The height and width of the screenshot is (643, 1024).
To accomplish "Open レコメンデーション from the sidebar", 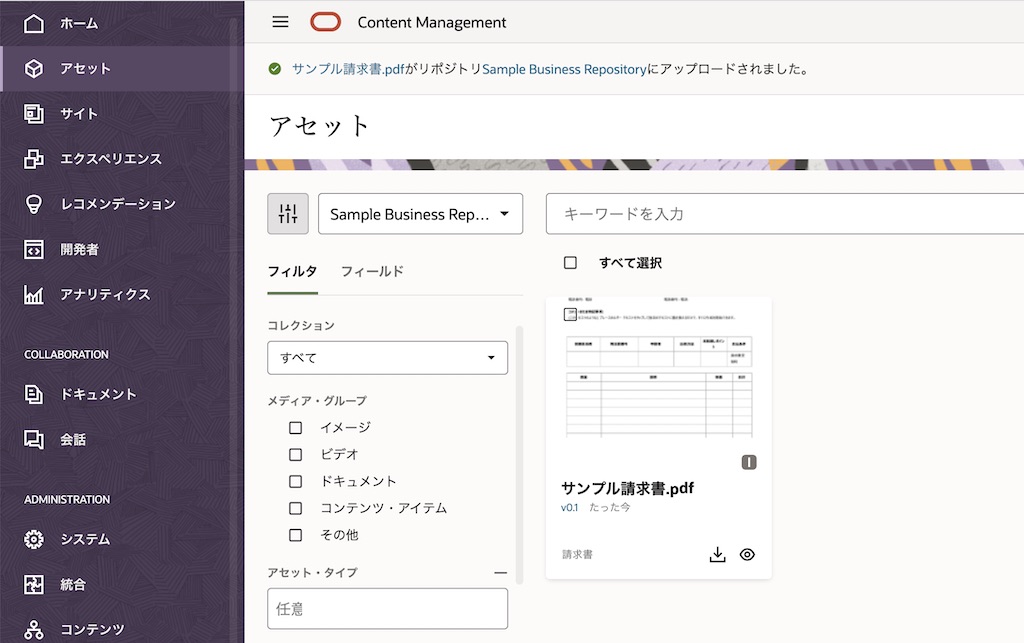I will point(117,204).
